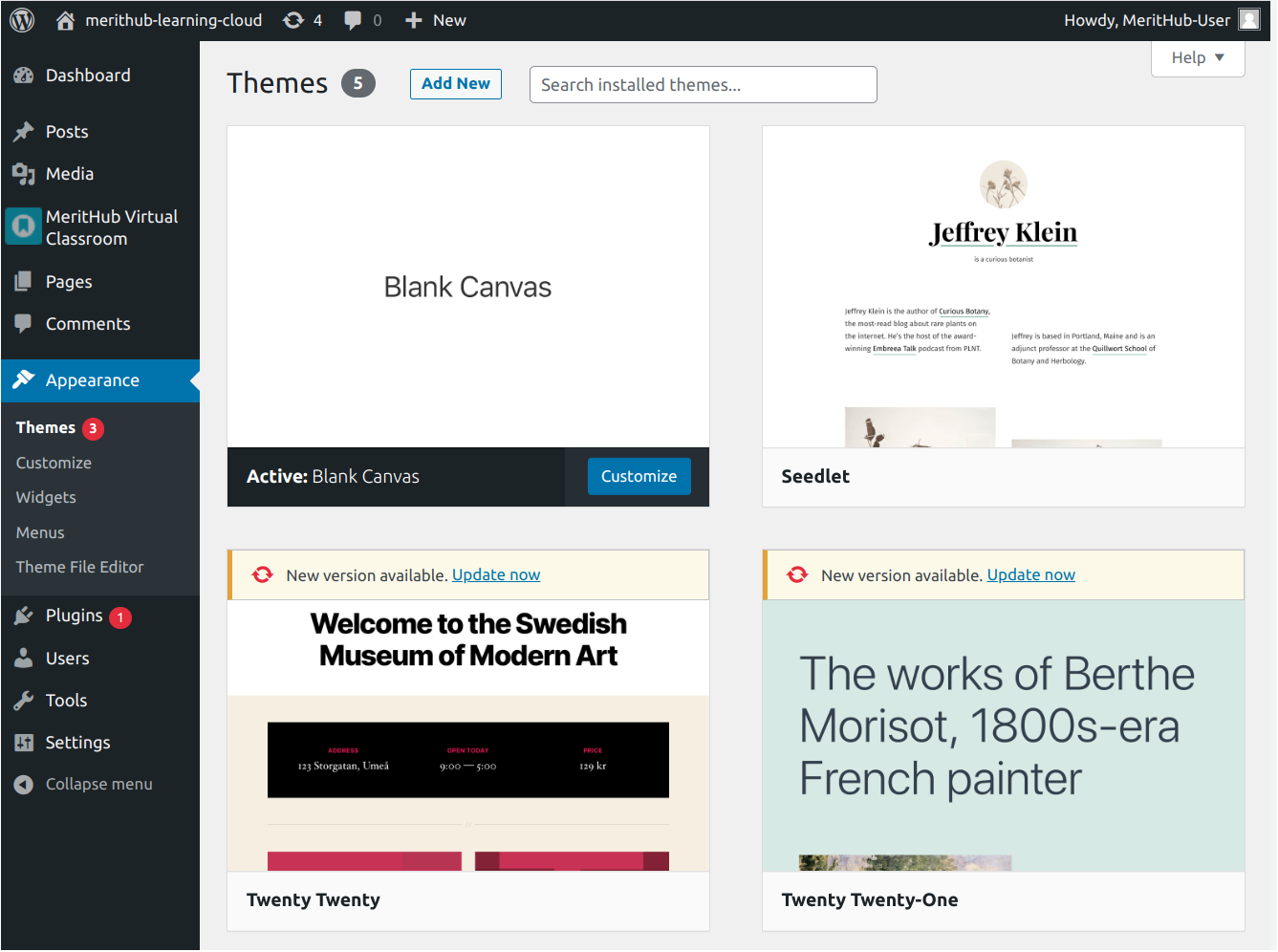Click the Twenty Twenty theme name
The width and height of the screenshot is (1278, 952).
(314, 899)
